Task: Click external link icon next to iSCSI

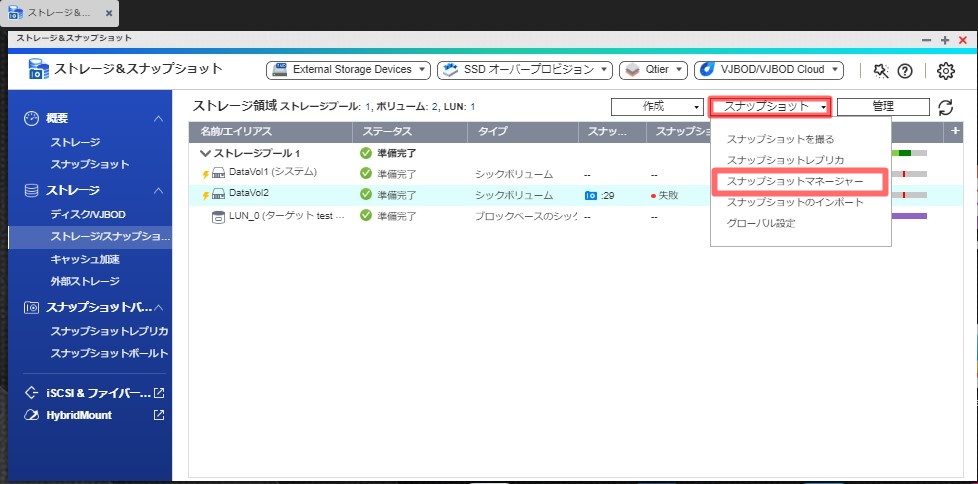Action: (159, 394)
